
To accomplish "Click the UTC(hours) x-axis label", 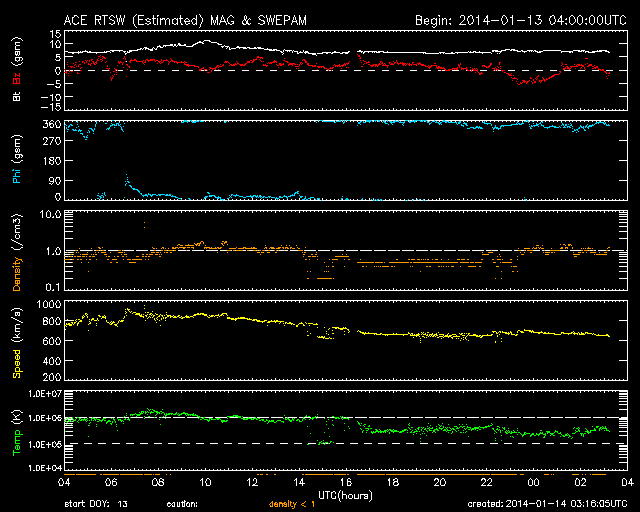I will pyautogui.click(x=345, y=494).
